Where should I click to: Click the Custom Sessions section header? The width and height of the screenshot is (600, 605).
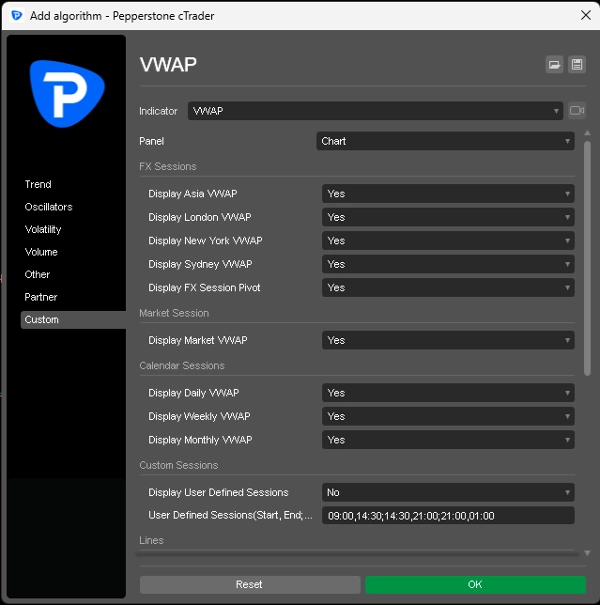[179, 465]
